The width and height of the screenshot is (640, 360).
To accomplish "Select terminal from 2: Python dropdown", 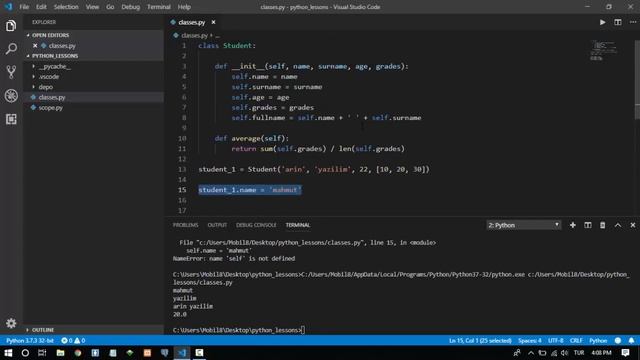I will pos(524,225).
